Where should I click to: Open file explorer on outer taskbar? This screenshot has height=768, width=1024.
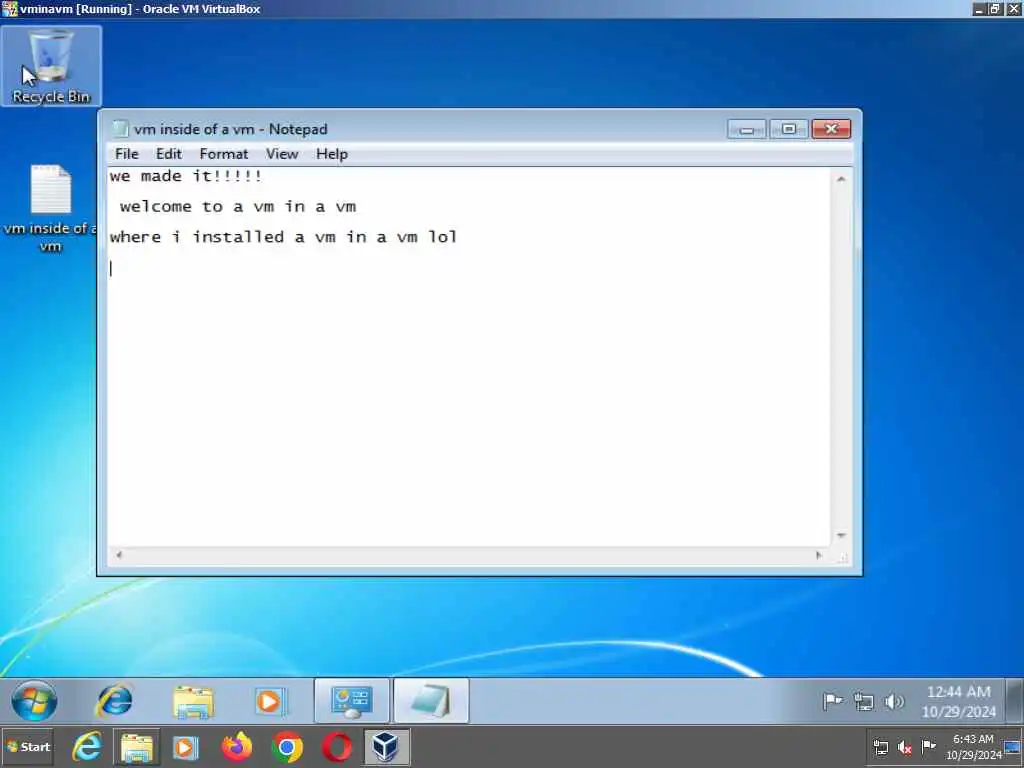(136, 747)
